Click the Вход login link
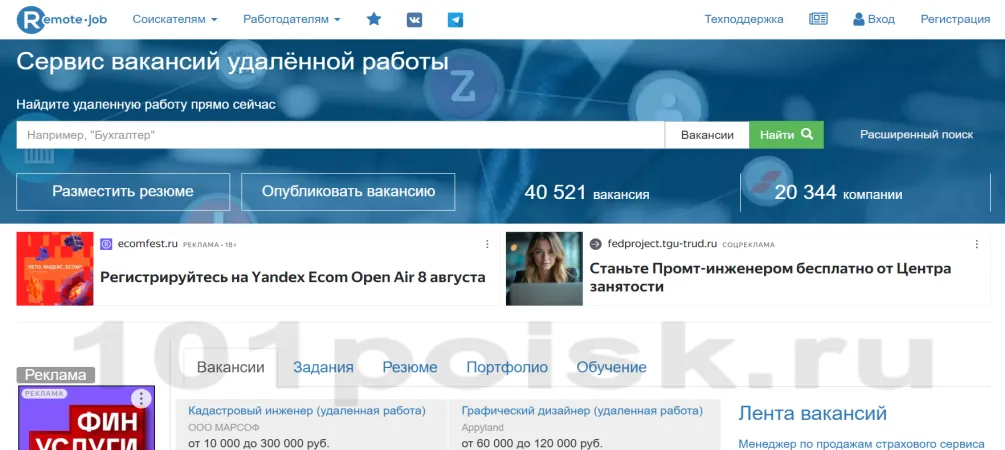The height and width of the screenshot is (450, 1005). tap(881, 19)
